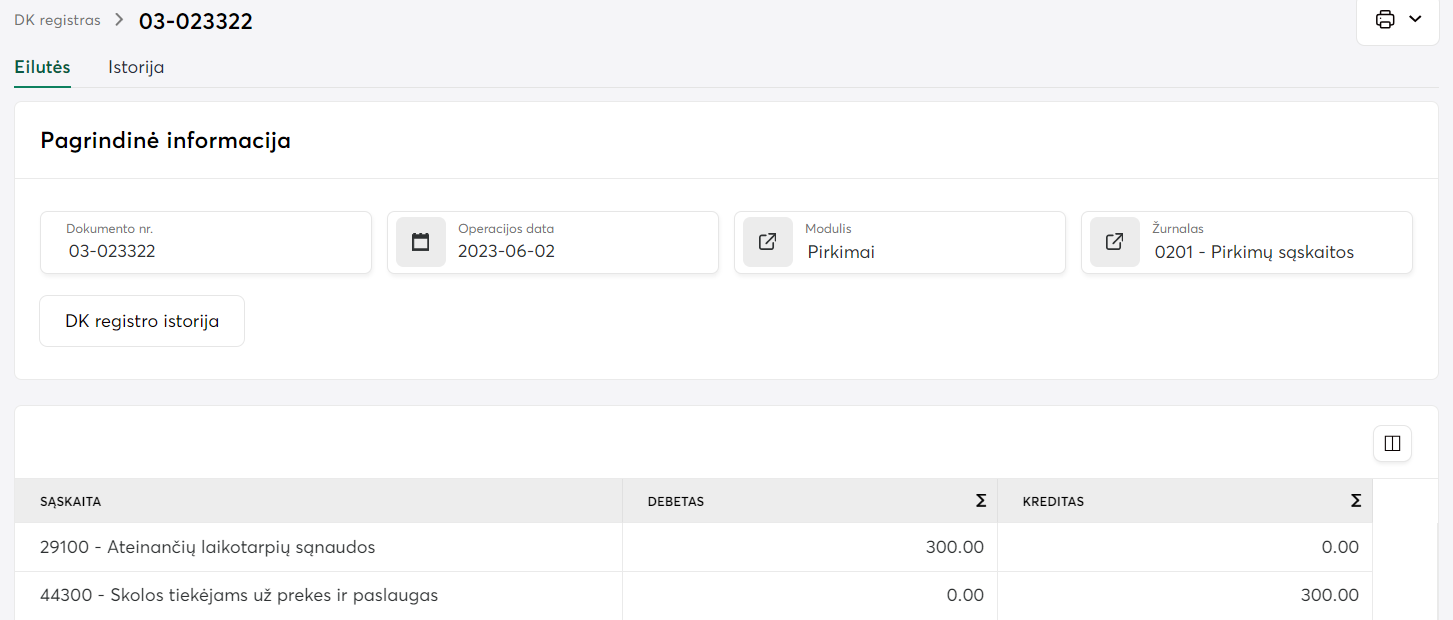Open the Žurnalas external link icon

coord(1115,242)
